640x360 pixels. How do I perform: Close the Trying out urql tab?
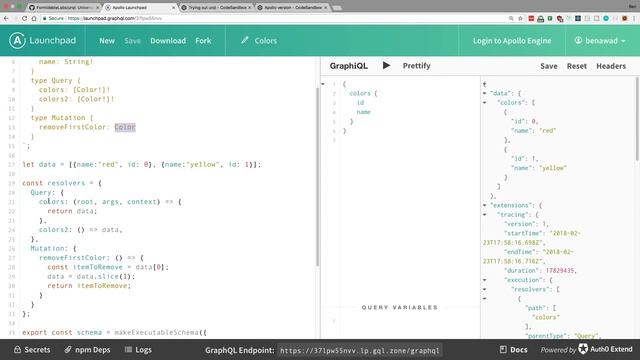point(249,8)
